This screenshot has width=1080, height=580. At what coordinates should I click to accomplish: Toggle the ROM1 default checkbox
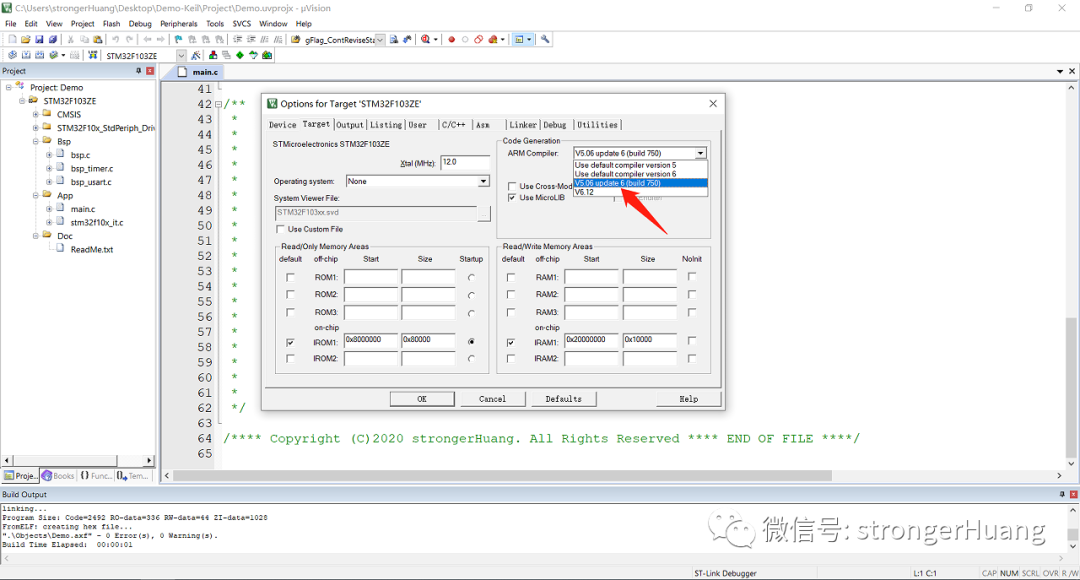click(x=290, y=277)
